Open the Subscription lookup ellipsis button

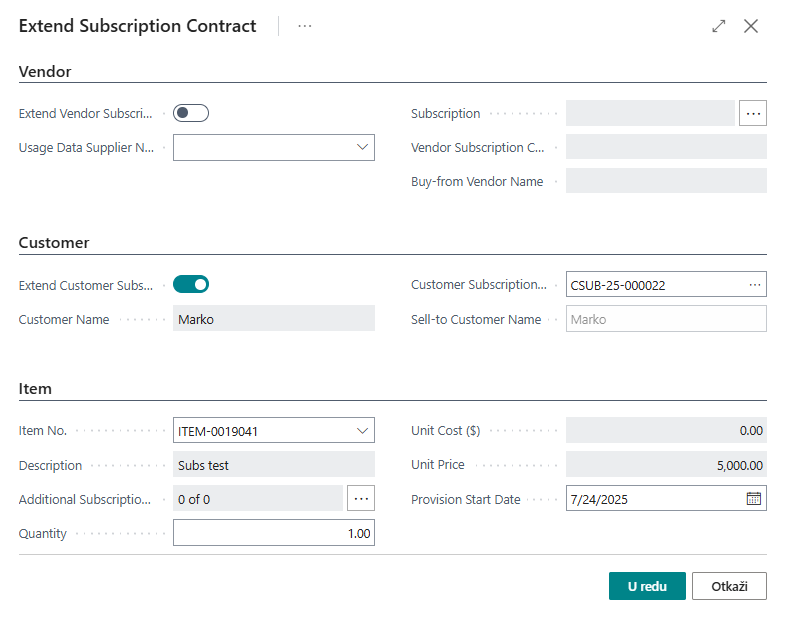(x=753, y=113)
